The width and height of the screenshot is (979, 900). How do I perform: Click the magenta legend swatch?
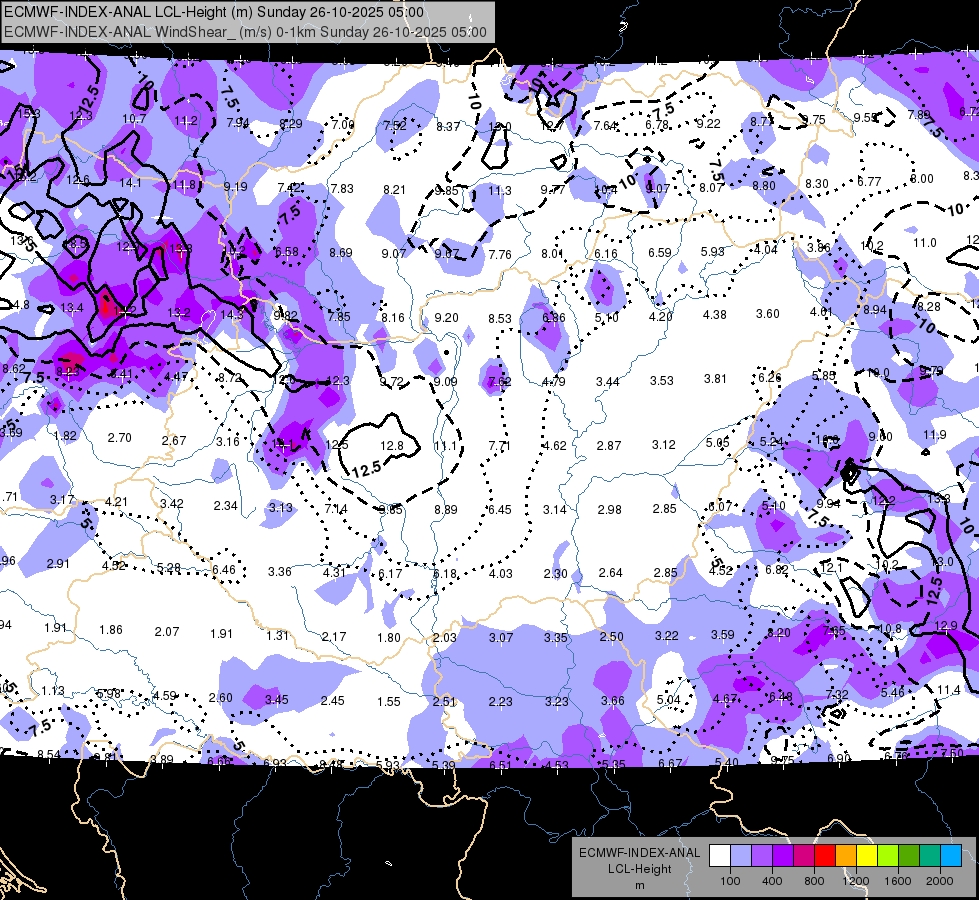point(804,856)
